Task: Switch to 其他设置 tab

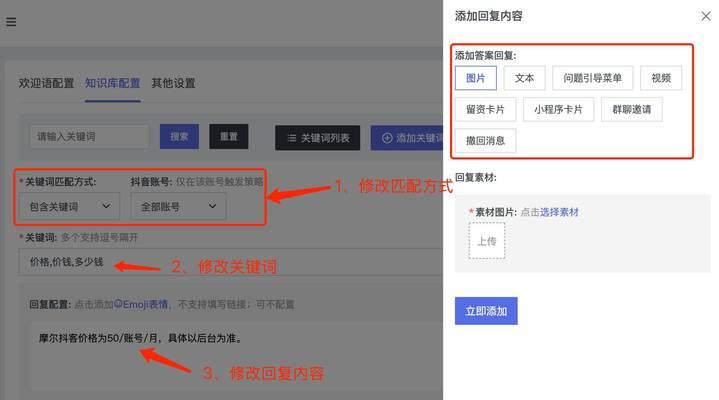Action: pos(173,83)
